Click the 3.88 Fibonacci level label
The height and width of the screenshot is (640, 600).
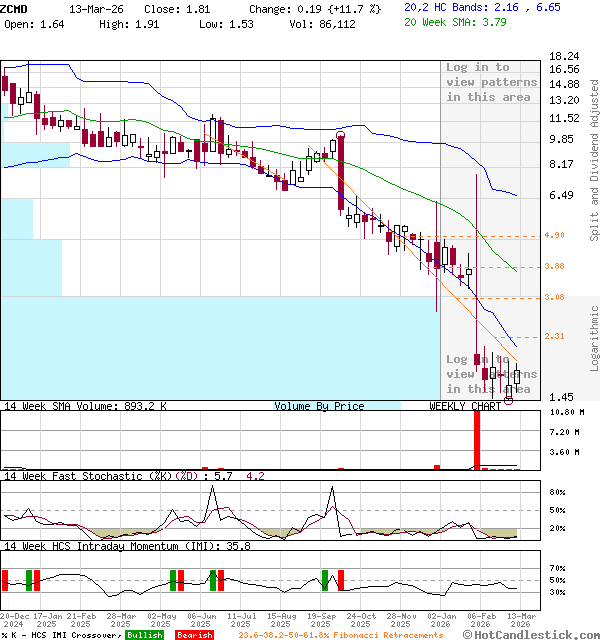point(555,266)
